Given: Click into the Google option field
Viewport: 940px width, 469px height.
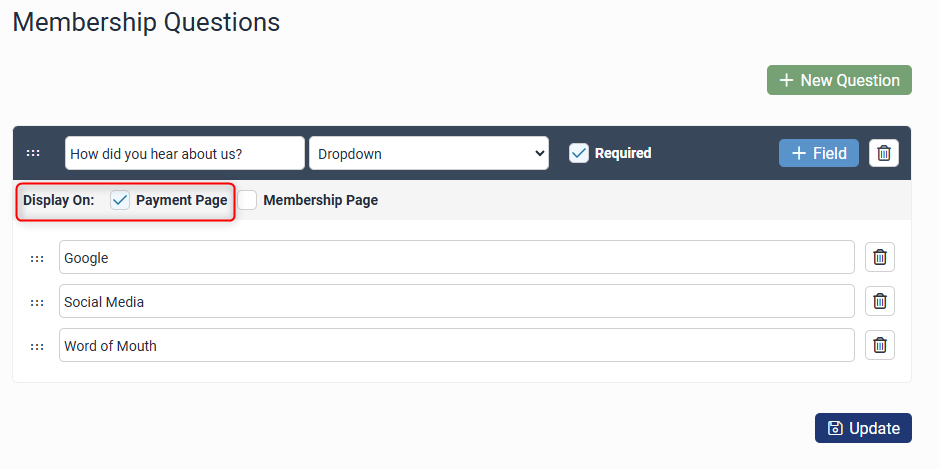Looking at the screenshot, I should tap(456, 257).
